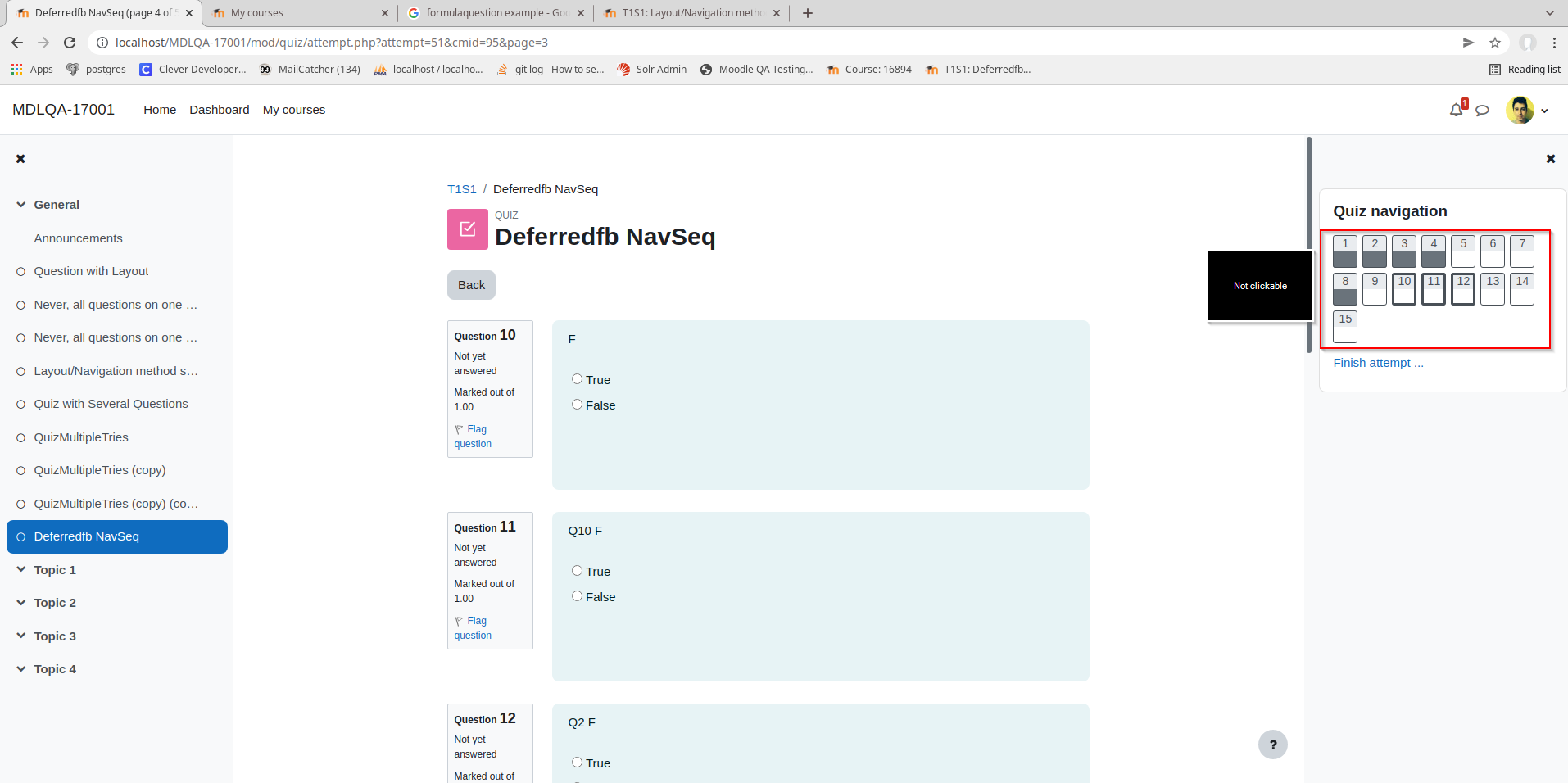Go to question 12 in quiz navigation
The image size is (1568, 783).
[1463, 289]
